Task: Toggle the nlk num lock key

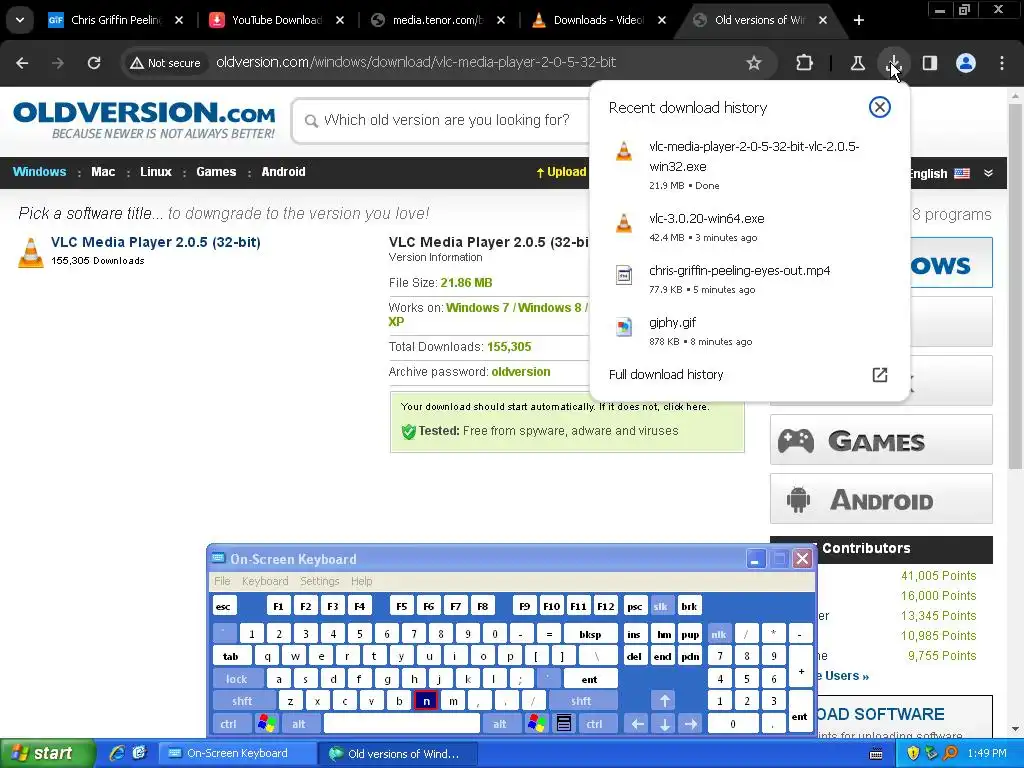Action: click(719, 634)
